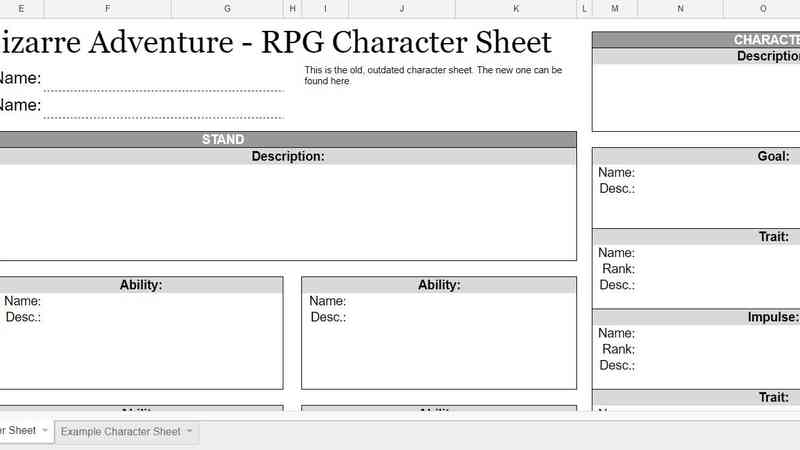Select column F header
Screen dimensions: 800x450
107,9
